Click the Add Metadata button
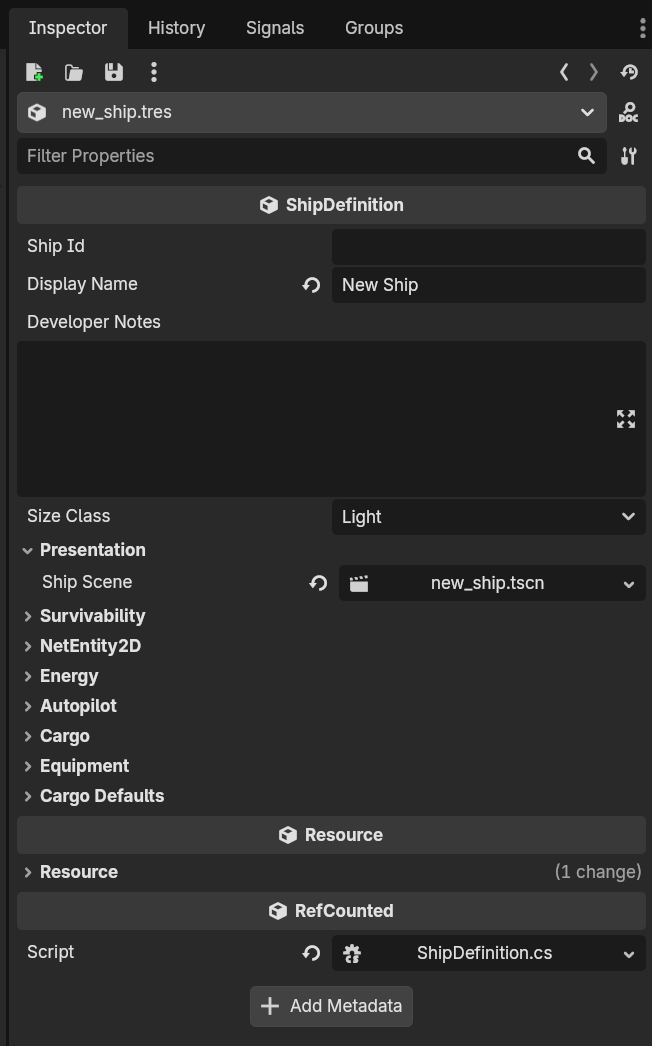The image size is (652, 1046). [331, 1006]
